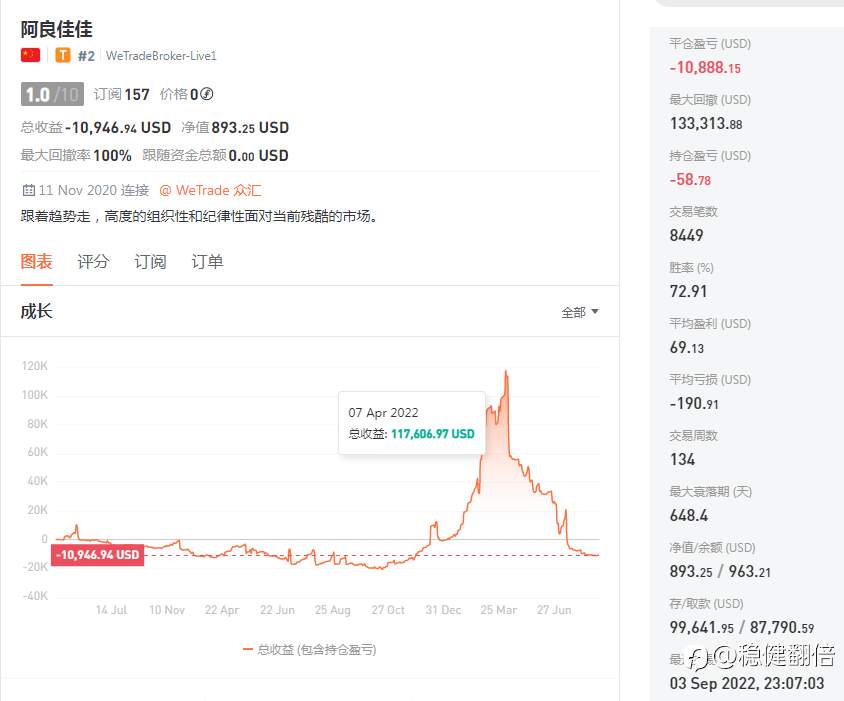
Task: Select the 图表 tab
Action: (36, 262)
